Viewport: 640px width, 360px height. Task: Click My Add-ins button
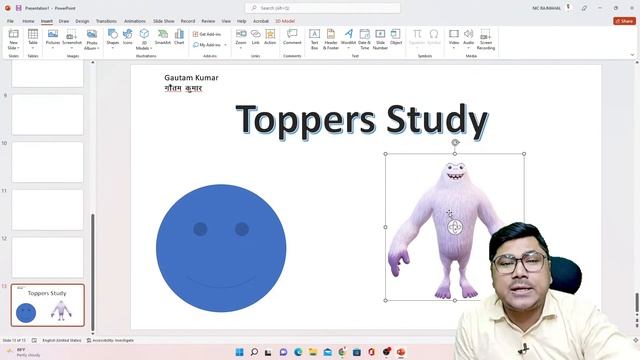pyautogui.click(x=207, y=45)
